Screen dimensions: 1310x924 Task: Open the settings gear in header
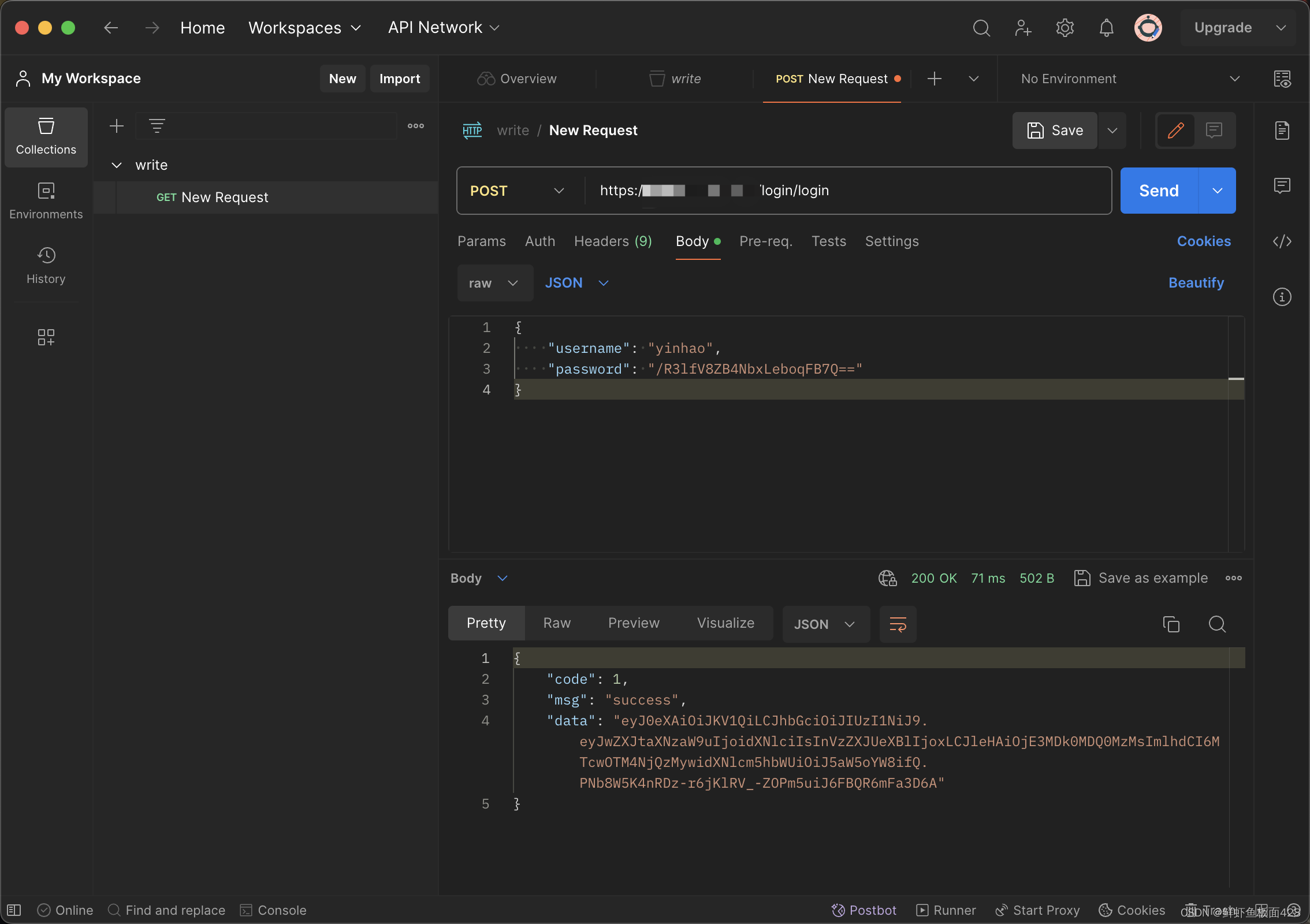pyautogui.click(x=1065, y=28)
